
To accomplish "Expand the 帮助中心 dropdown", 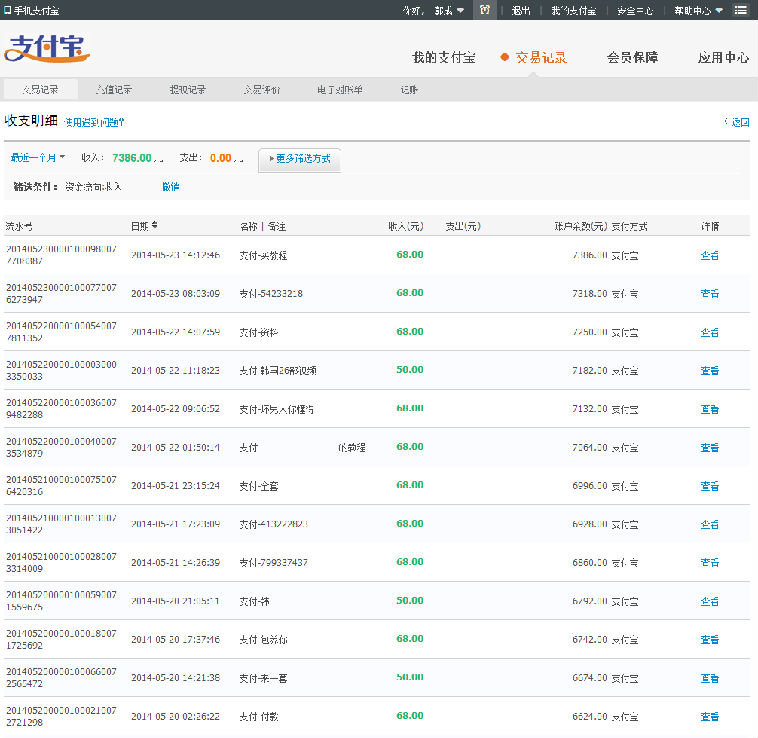I will (x=698, y=10).
